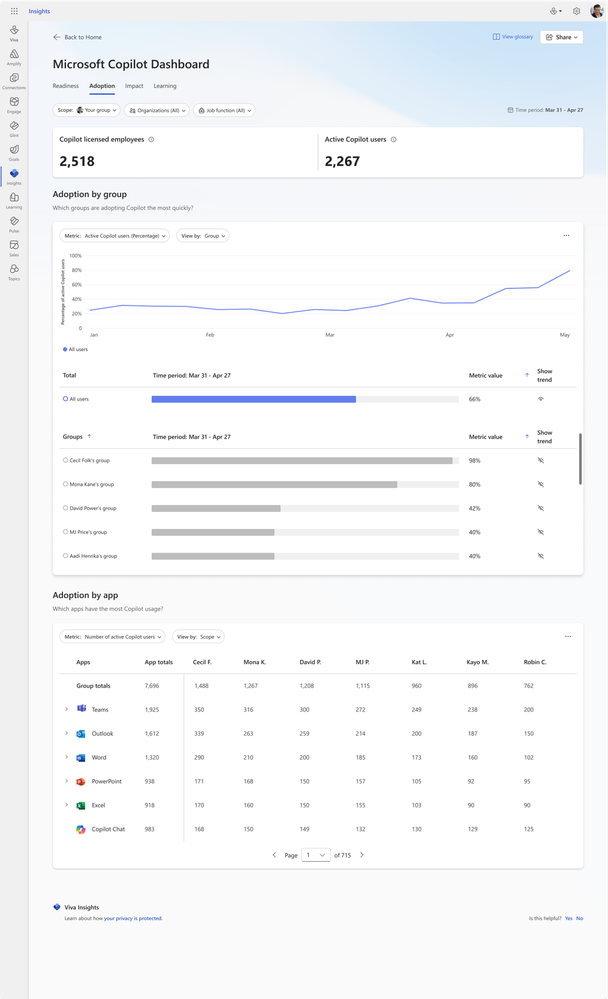Screen dimensions: 608x999
Task: Answer No to Is this helpful
Action: 579,918
